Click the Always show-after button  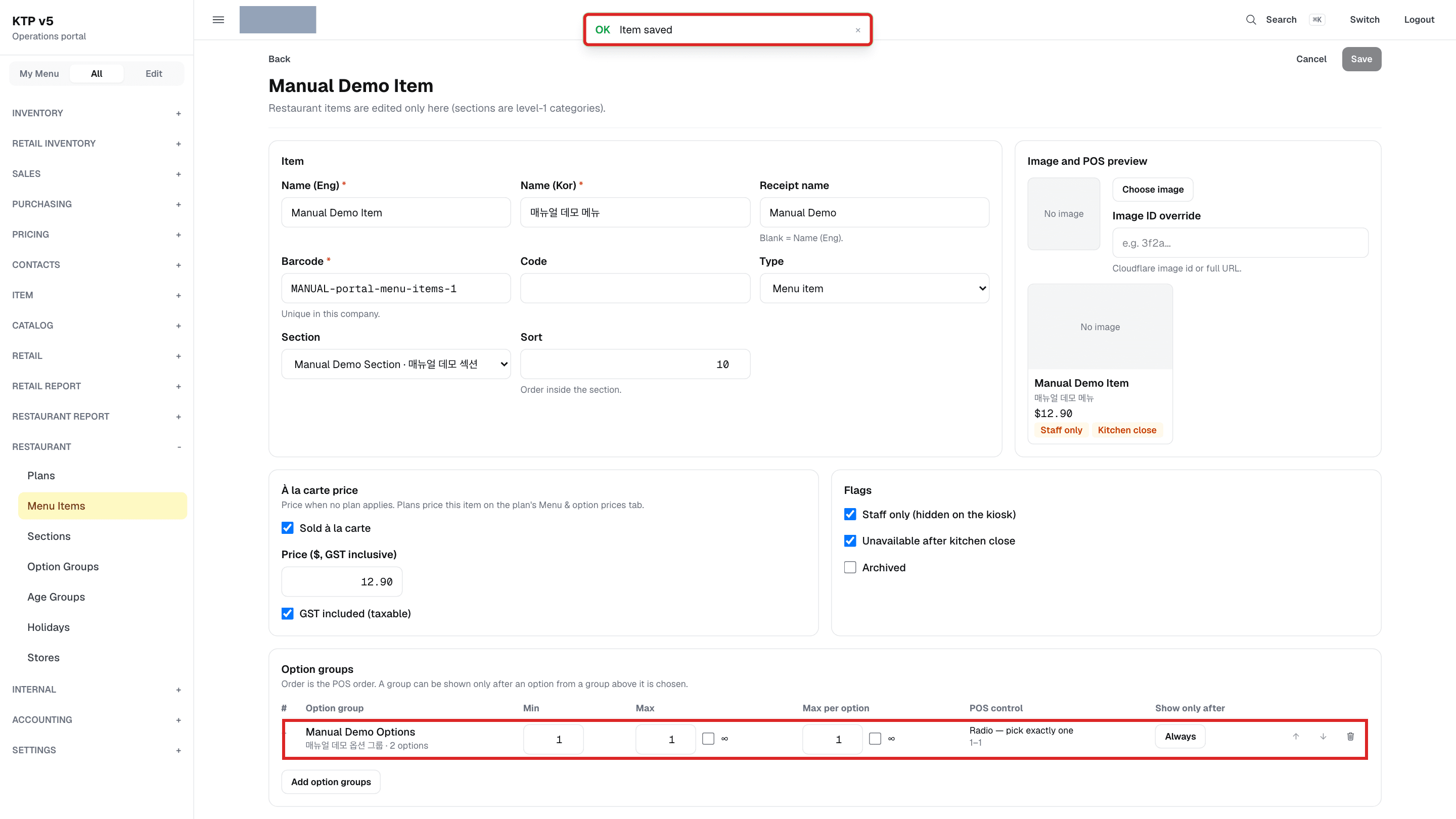[x=1179, y=737]
